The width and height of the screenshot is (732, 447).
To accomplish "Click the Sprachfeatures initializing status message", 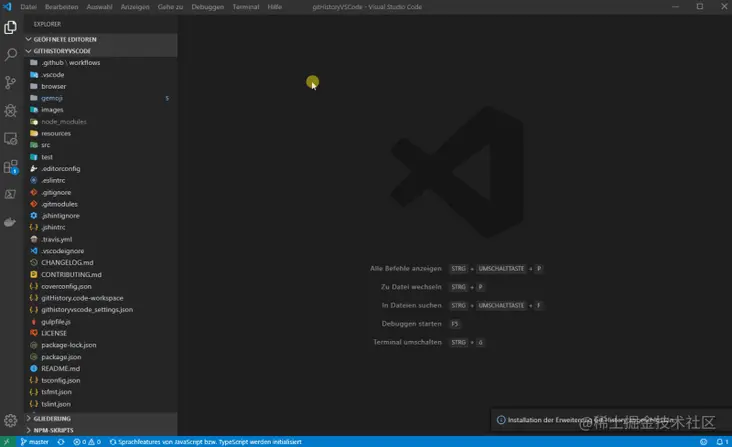I will (205, 442).
